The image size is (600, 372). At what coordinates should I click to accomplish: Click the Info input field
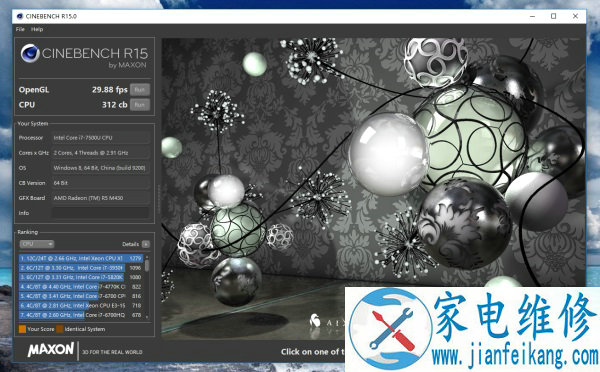pos(101,213)
